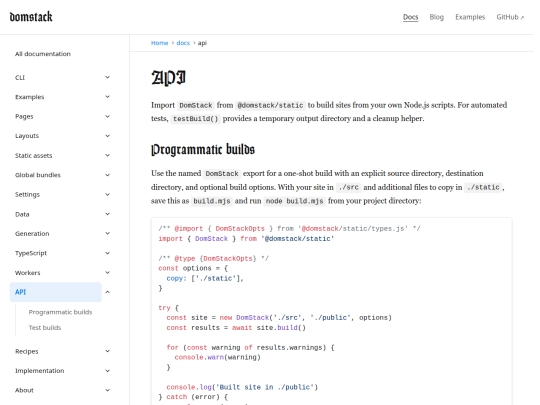Click the Home breadcrumb link
This screenshot has width=540, height=405.
pos(159,43)
